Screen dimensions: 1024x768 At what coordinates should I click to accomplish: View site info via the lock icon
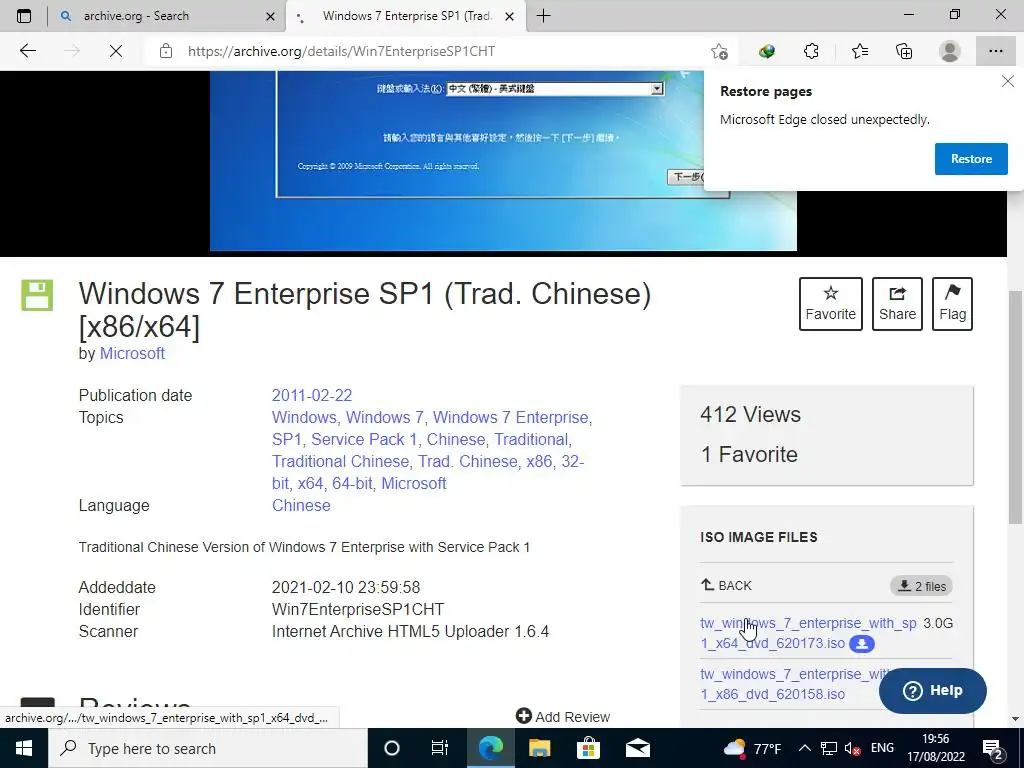click(166, 51)
